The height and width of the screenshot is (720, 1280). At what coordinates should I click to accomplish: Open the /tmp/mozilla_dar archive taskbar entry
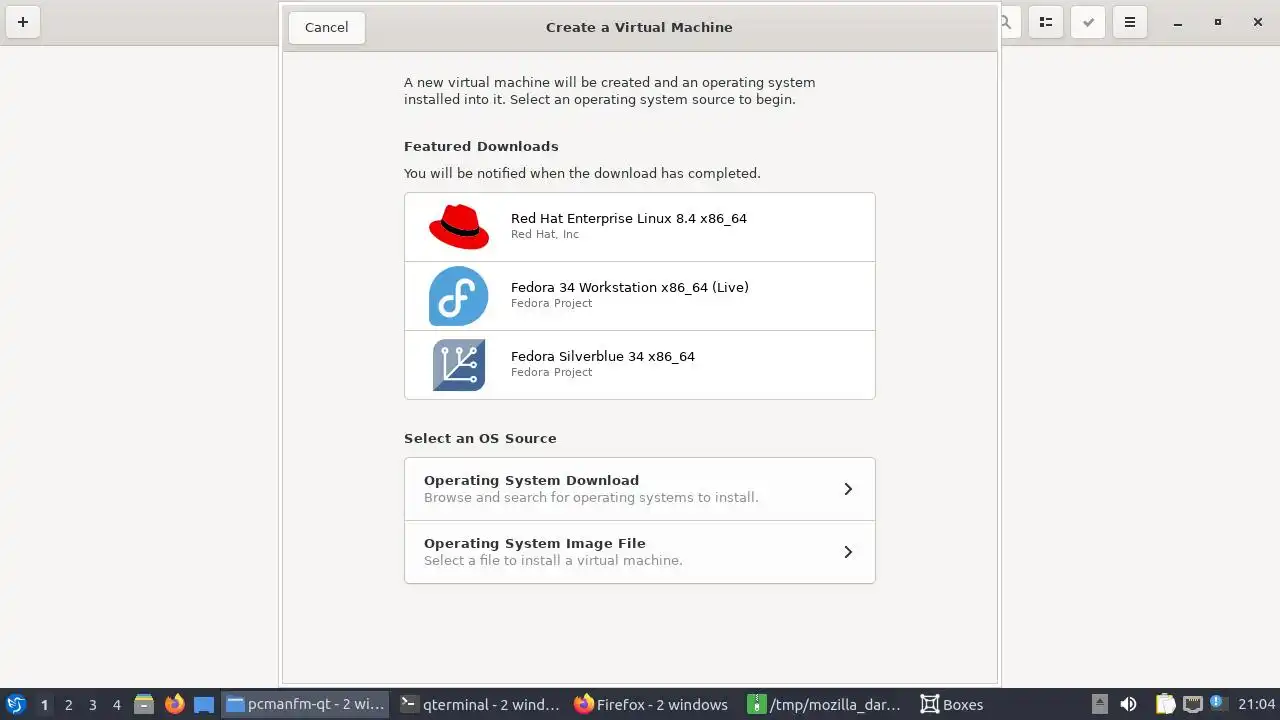pos(825,704)
